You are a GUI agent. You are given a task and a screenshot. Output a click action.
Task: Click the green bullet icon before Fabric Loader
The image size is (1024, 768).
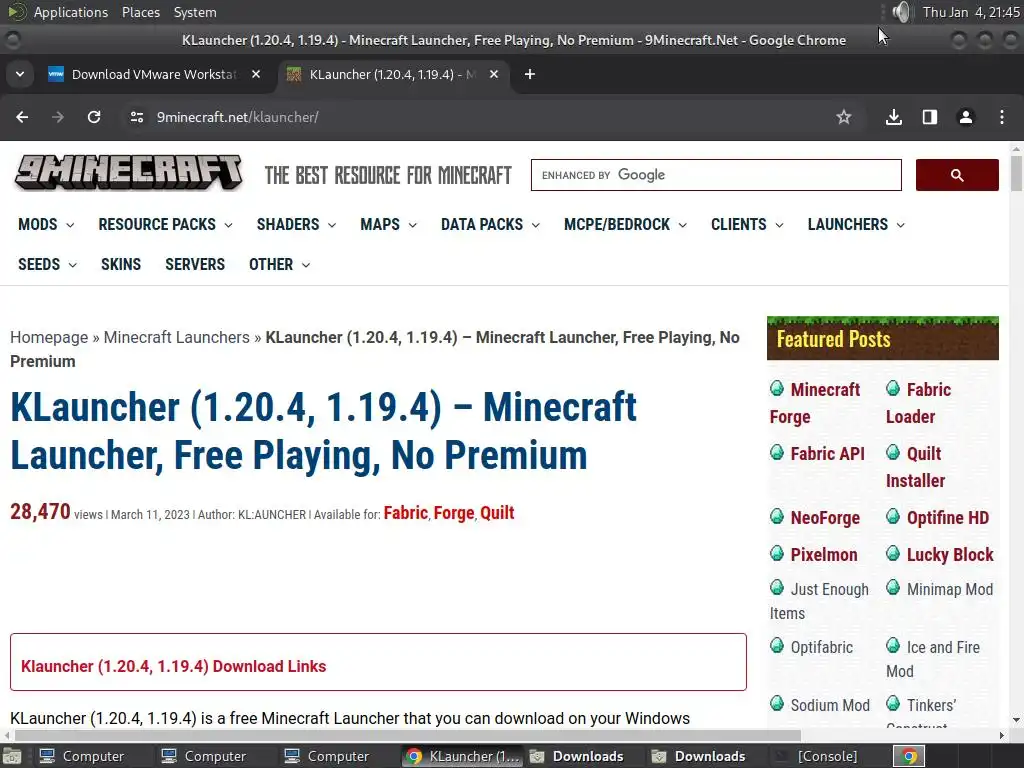[893, 389]
